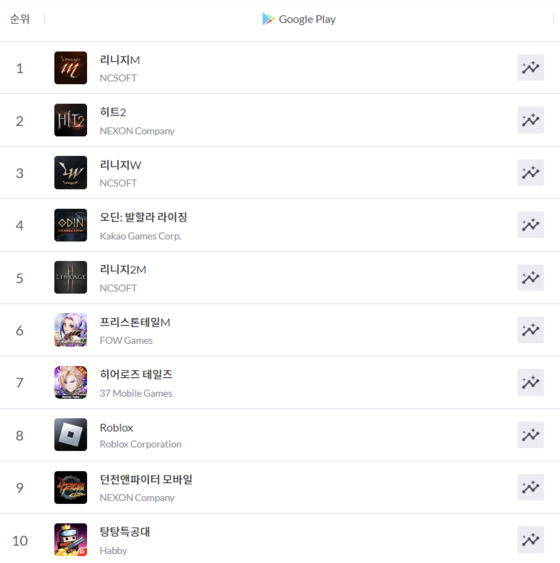
Task: Click the ODIN game icon
Action: pyautogui.click(x=70, y=225)
